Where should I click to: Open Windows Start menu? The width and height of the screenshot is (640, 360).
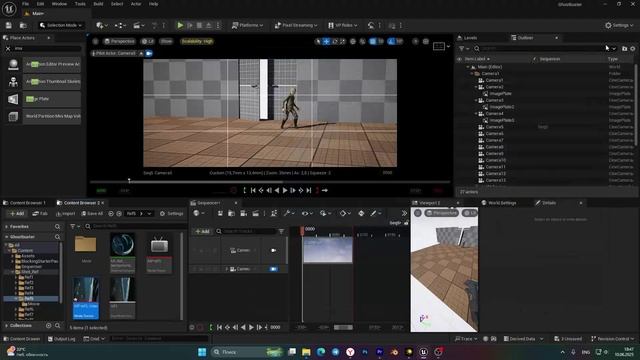pos(202,352)
